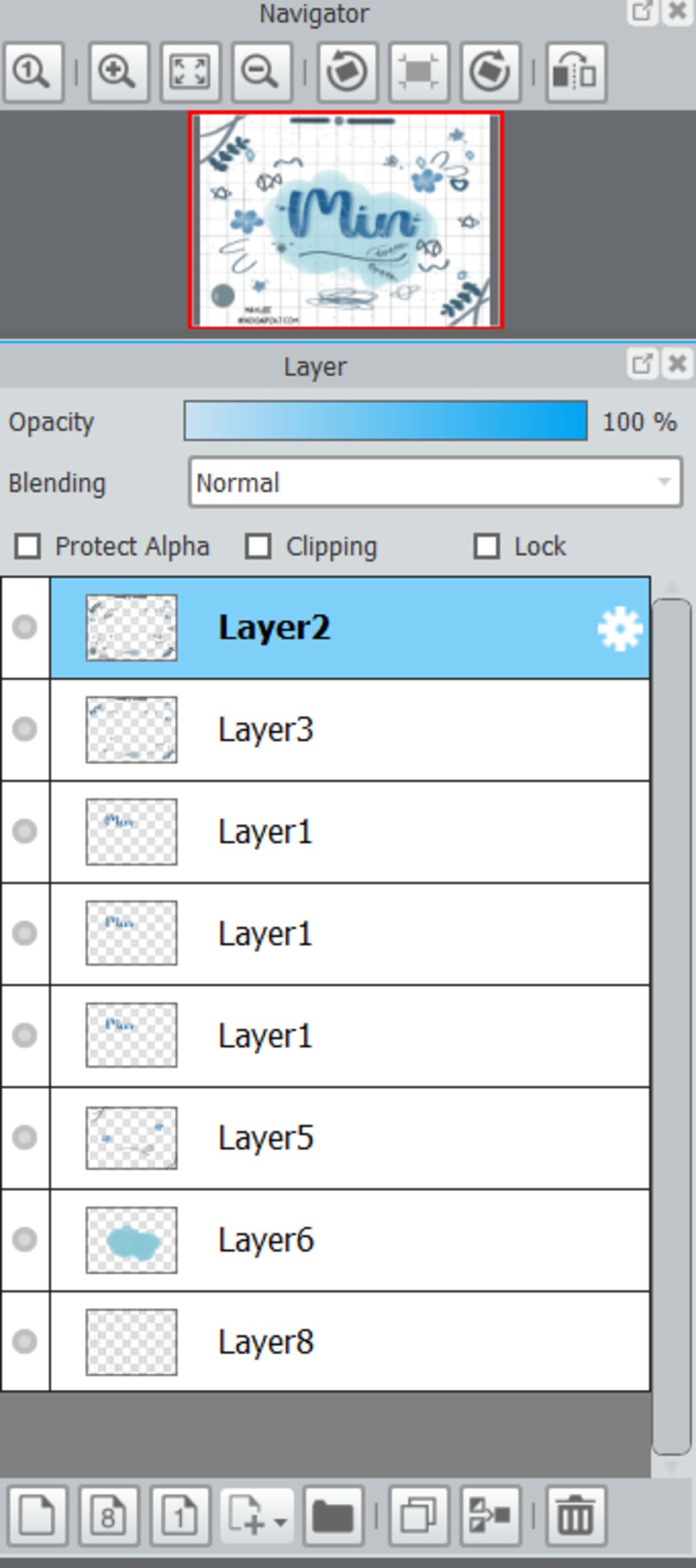Add a new 1-bit layer
This screenshot has height=1568, width=696.
[180, 1516]
